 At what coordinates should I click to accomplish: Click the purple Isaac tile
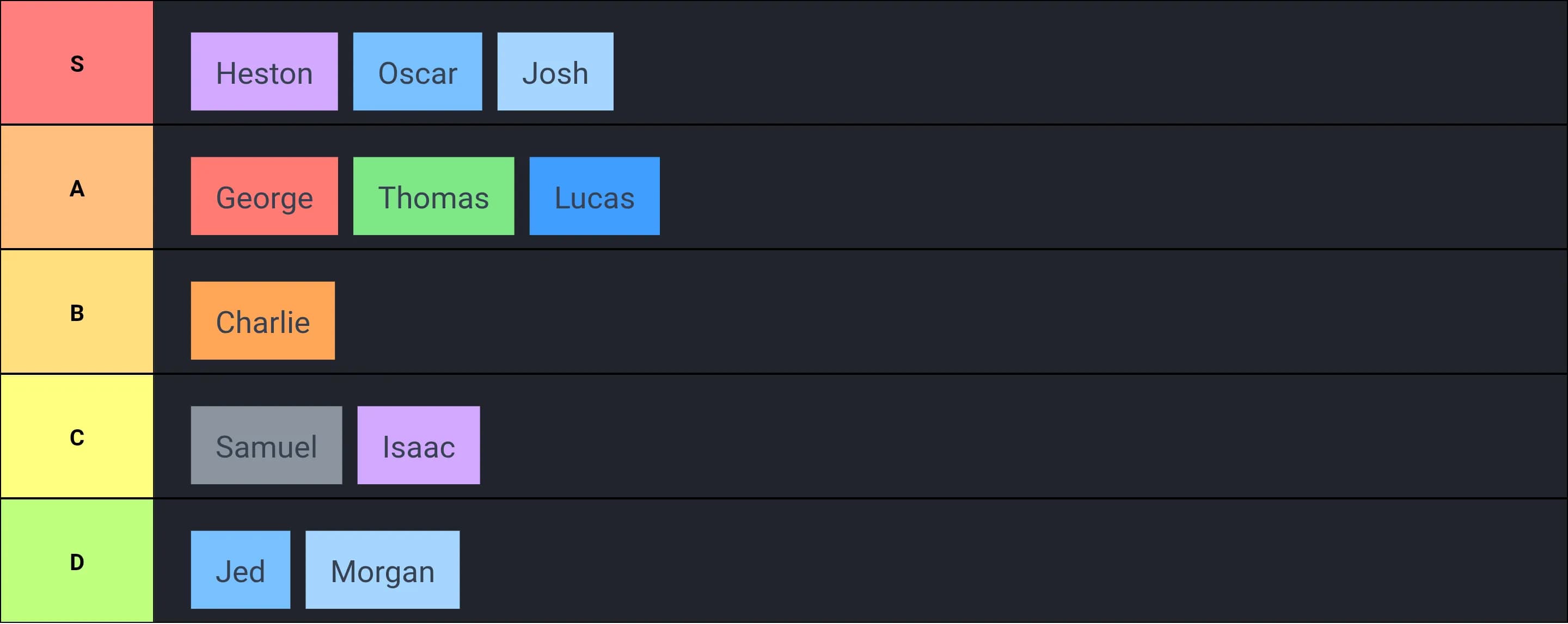[x=418, y=446]
